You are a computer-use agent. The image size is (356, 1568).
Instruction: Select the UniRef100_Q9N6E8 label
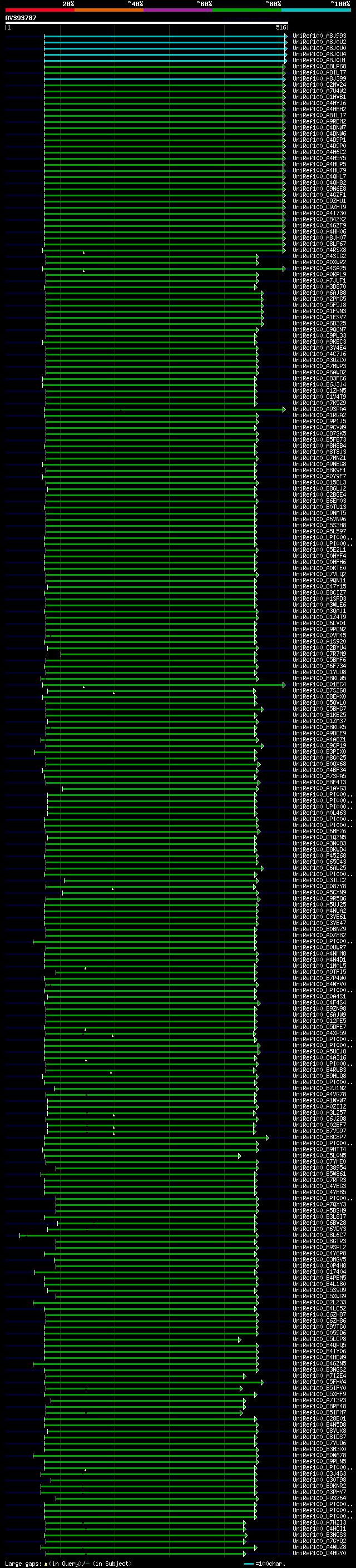click(x=319, y=189)
